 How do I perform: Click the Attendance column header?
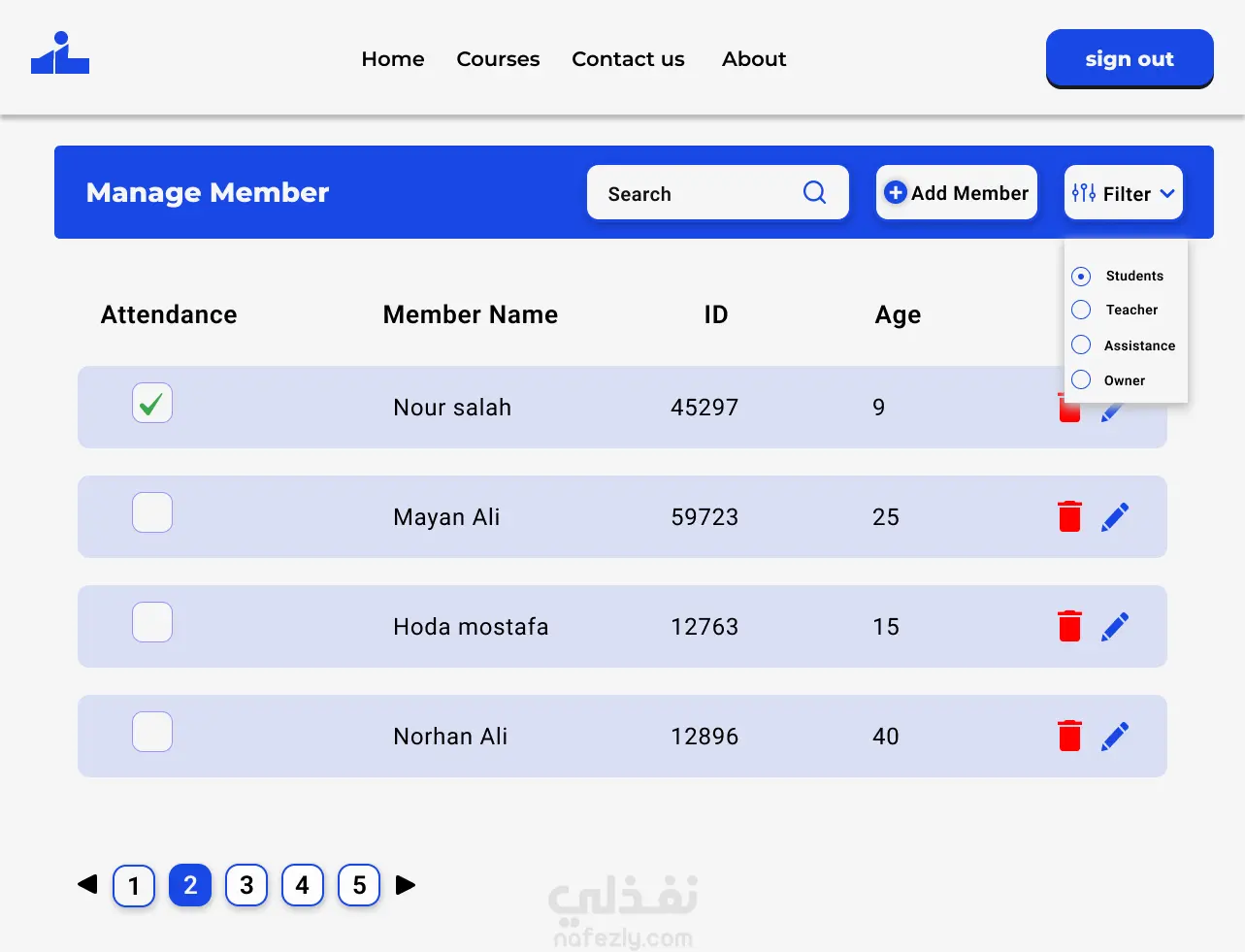169,314
